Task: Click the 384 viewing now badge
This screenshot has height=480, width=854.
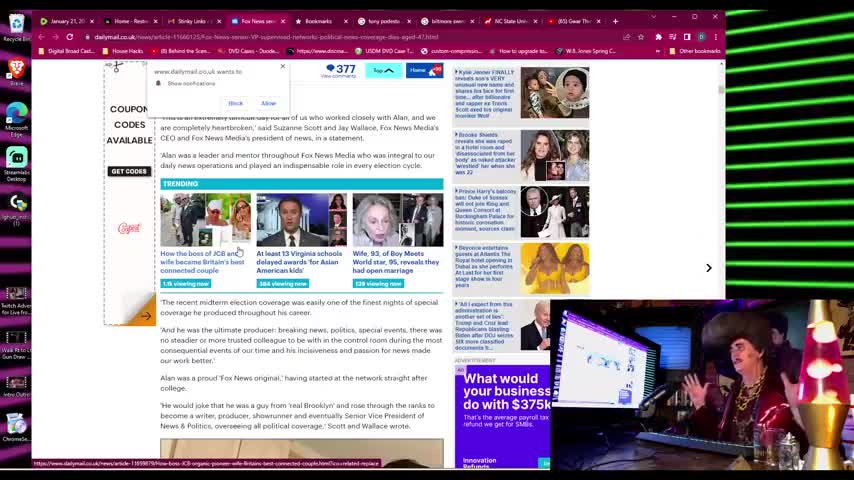Action: pos(283,283)
